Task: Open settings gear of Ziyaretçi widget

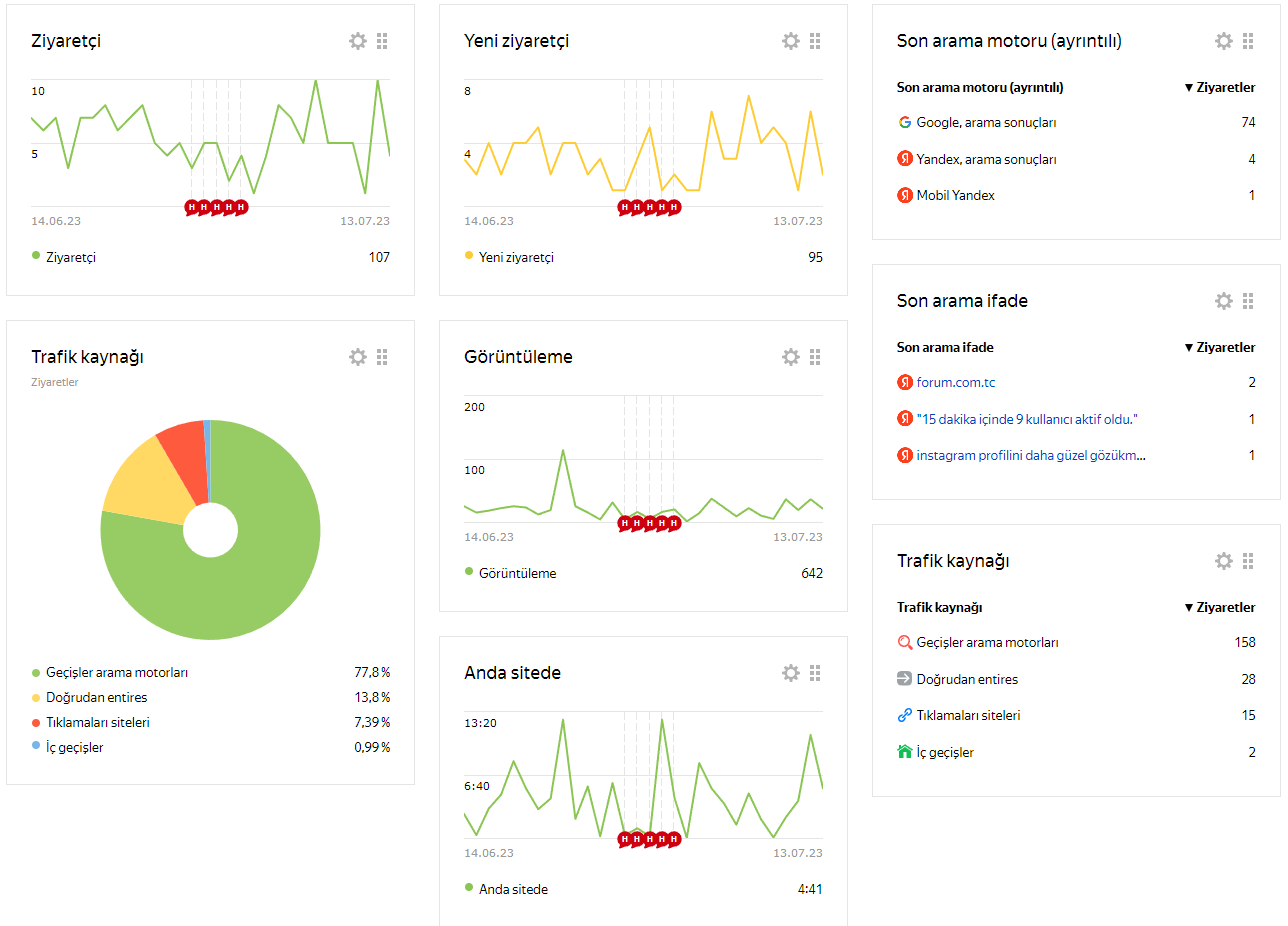Action: tap(358, 41)
